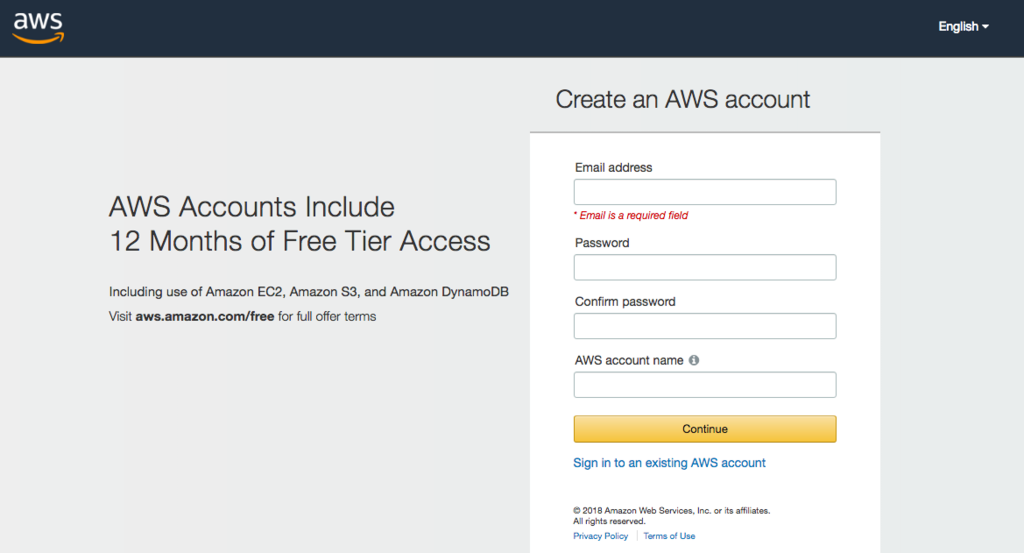This screenshot has width=1024, height=553.
Task: Click the AWS account name label text
Action: point(629,360)
